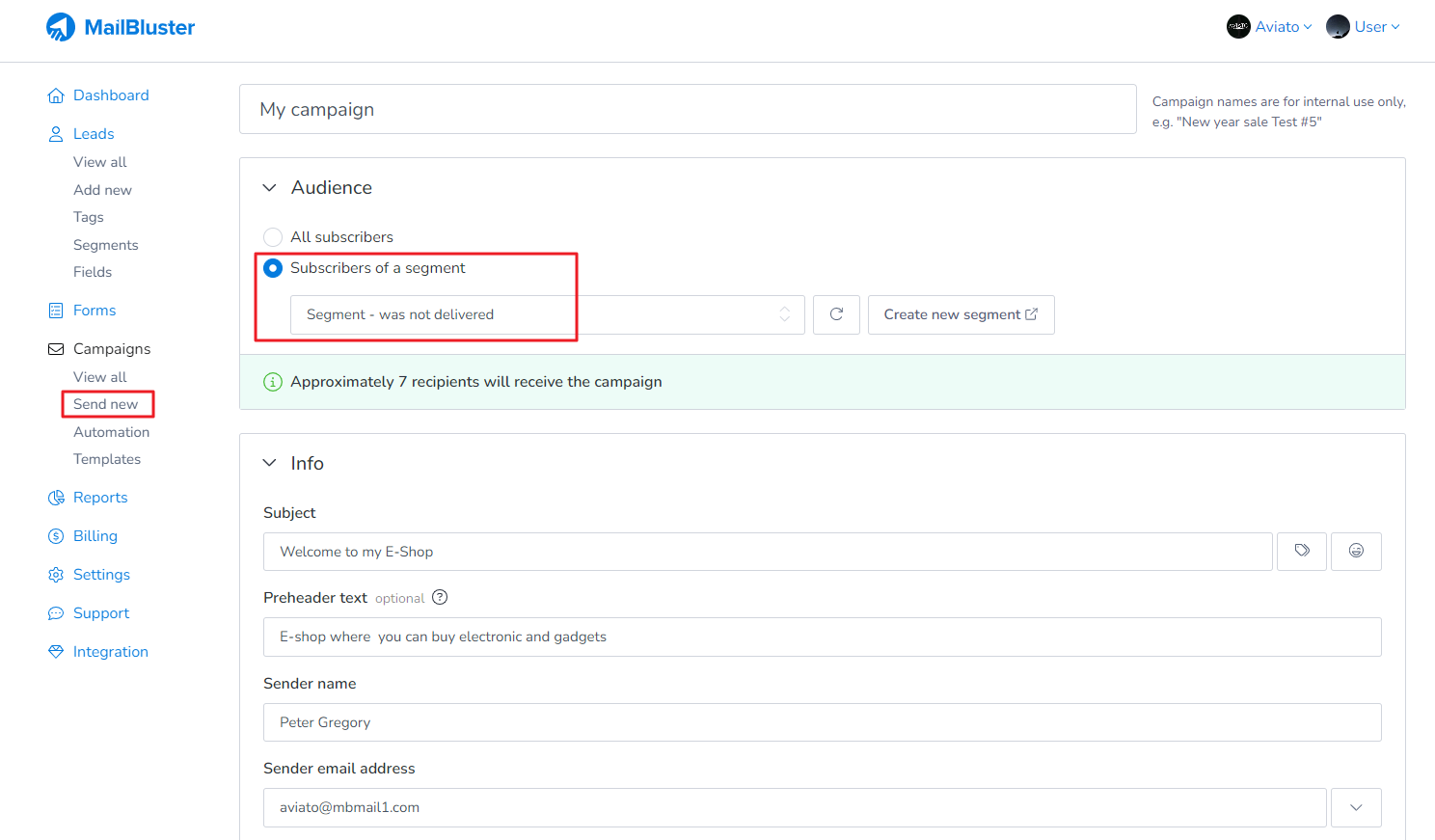
Task: Open the emoji picker beside Subject
Action: [1356, 551]
